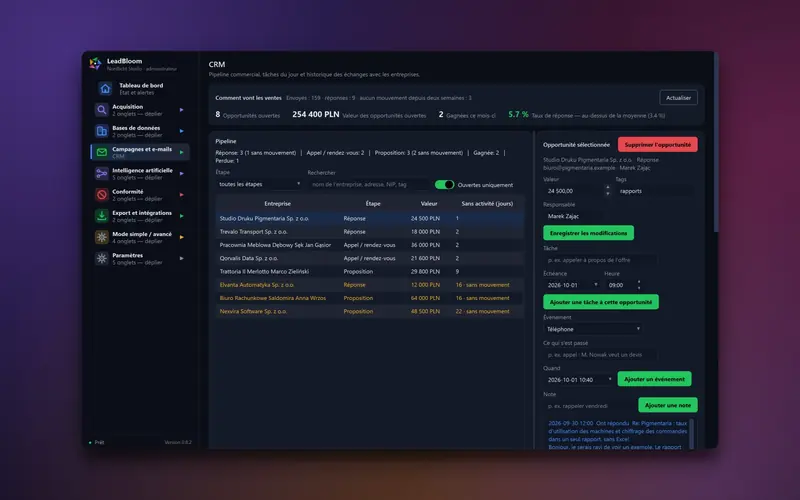Image resolution: width=800 pixels, height=500 pixels.
Task: Click the Prêt status indicator
Action: tap(96, 442)
